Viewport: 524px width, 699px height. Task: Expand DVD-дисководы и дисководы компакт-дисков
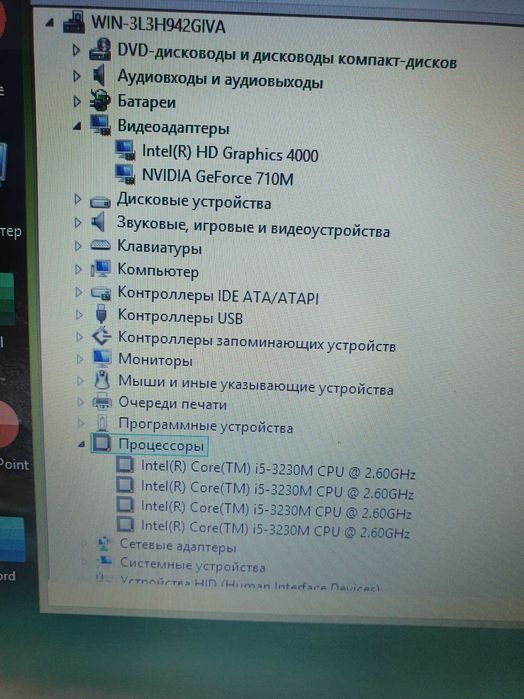(76, 50)
